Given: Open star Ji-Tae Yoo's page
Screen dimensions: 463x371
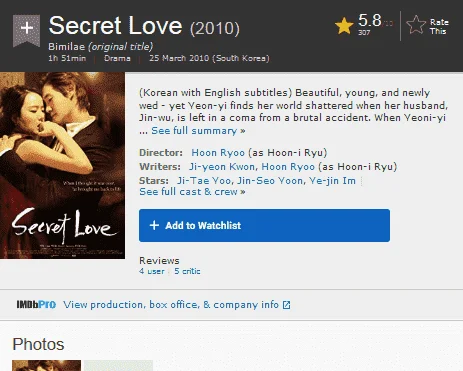Looking at the screenshot, I should (x=204, y=181).
